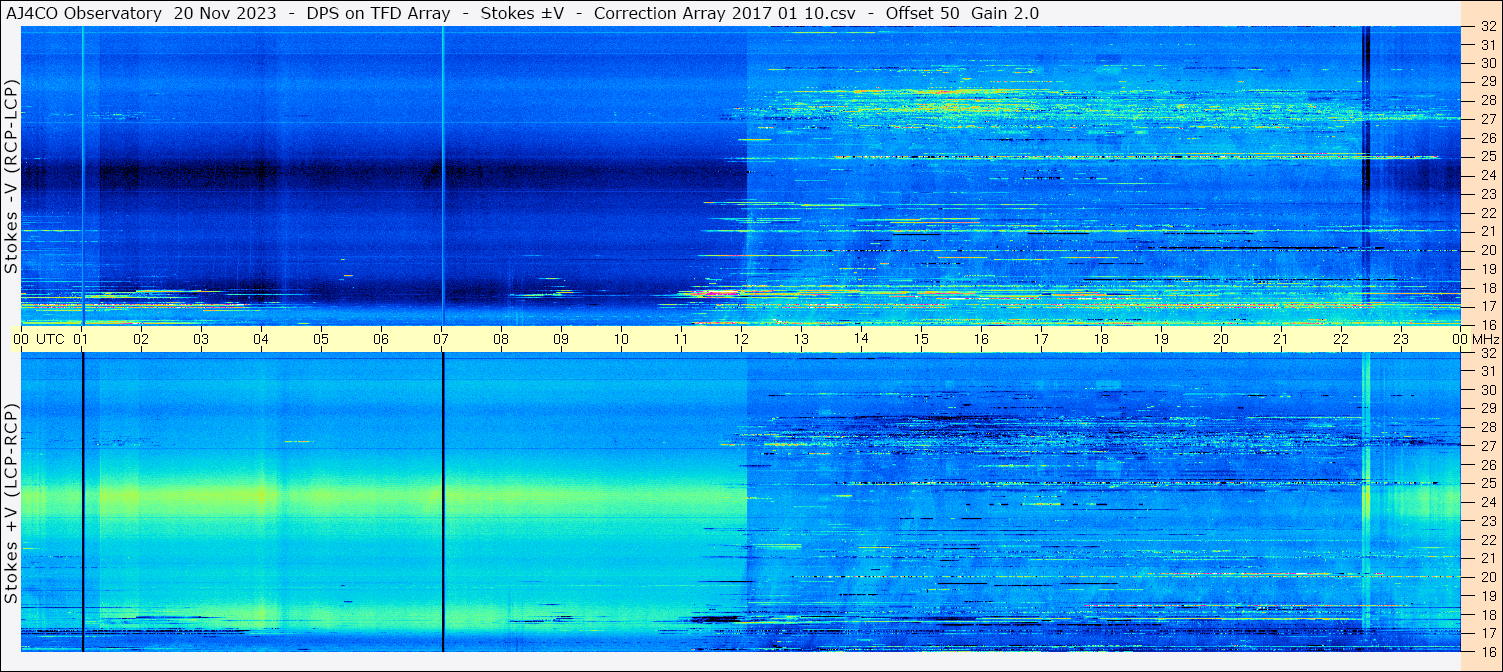Screen dimensions: 1503x672
Task: Click the 28 MHz label on lower scale
Action: (1487, 427)
